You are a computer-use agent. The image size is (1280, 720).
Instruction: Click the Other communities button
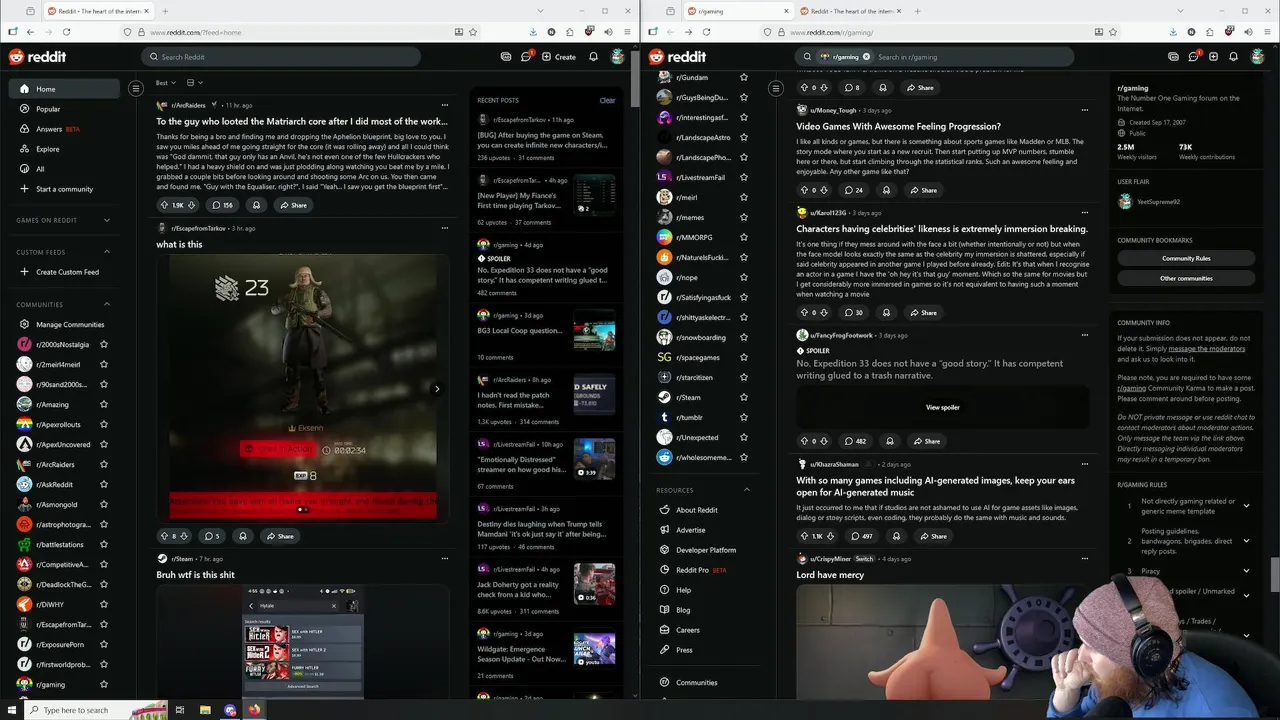tap(1186, 278)
